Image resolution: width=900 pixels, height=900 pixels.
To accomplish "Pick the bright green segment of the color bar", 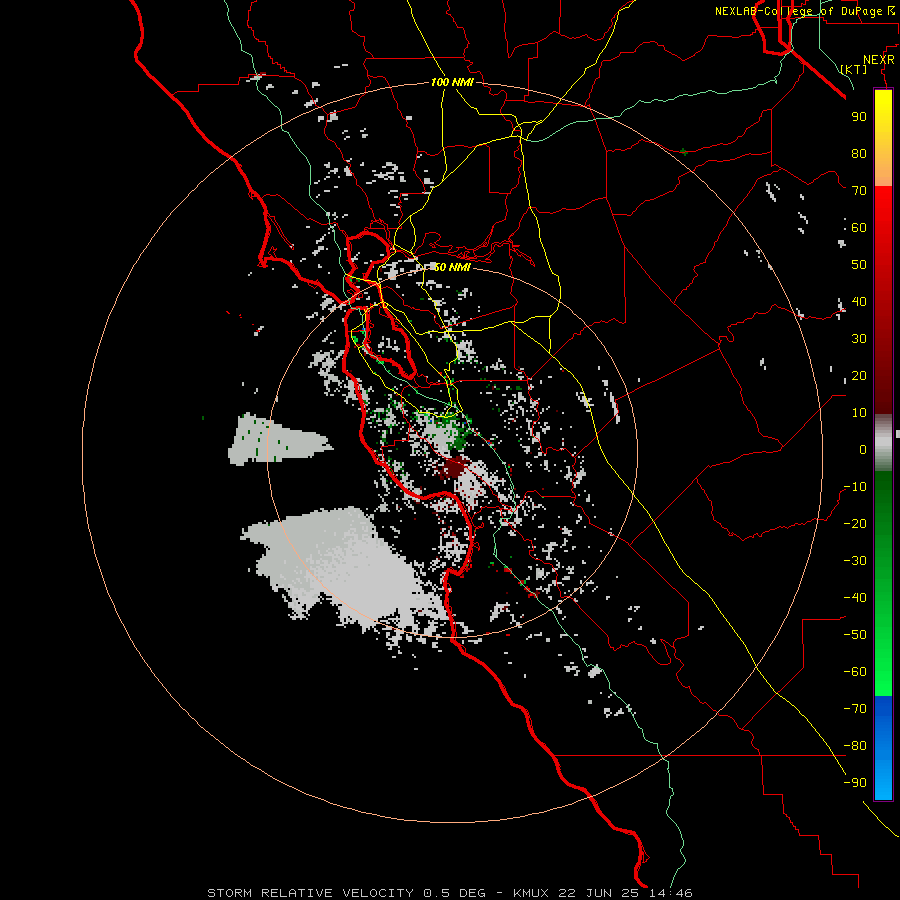I will (883, 649).
